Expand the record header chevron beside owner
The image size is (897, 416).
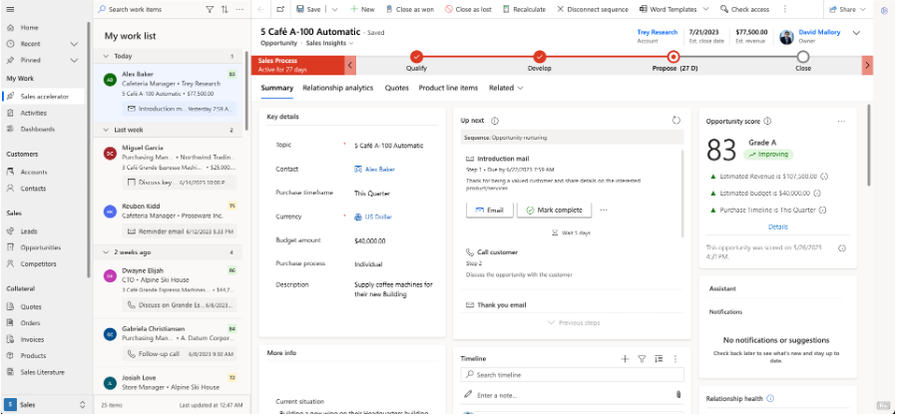coord(856,33)
